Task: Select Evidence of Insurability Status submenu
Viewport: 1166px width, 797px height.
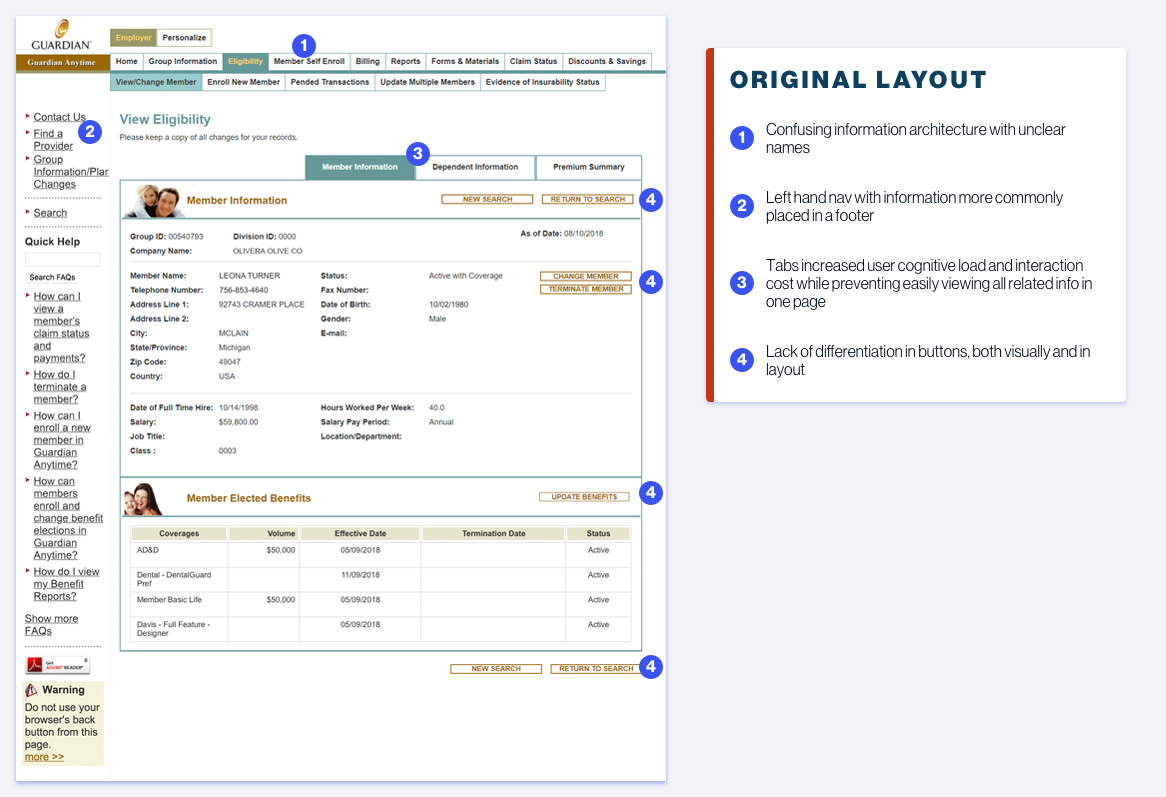Action: point(542,83)
